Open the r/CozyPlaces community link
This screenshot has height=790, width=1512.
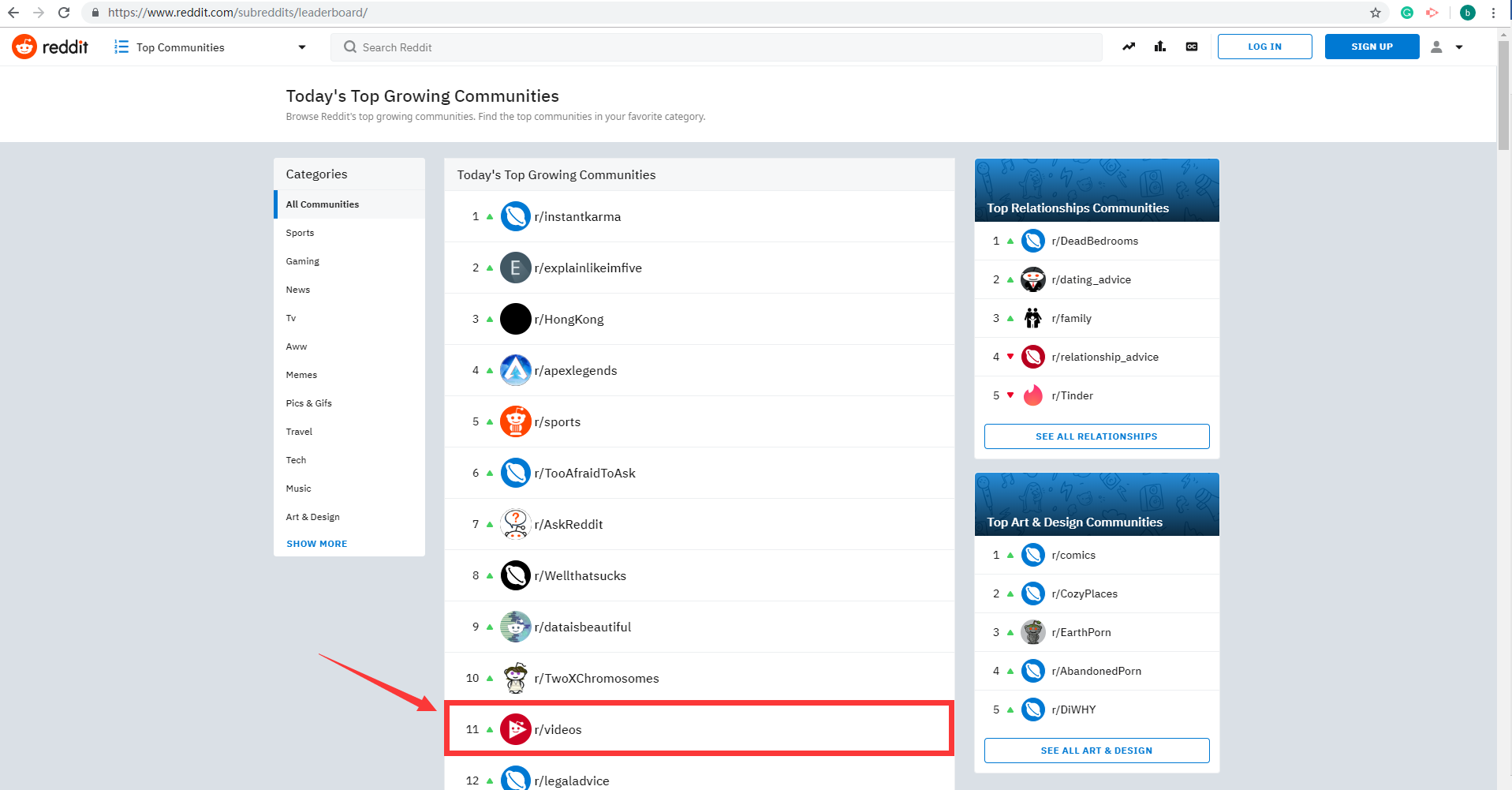tap(1085, 593)
